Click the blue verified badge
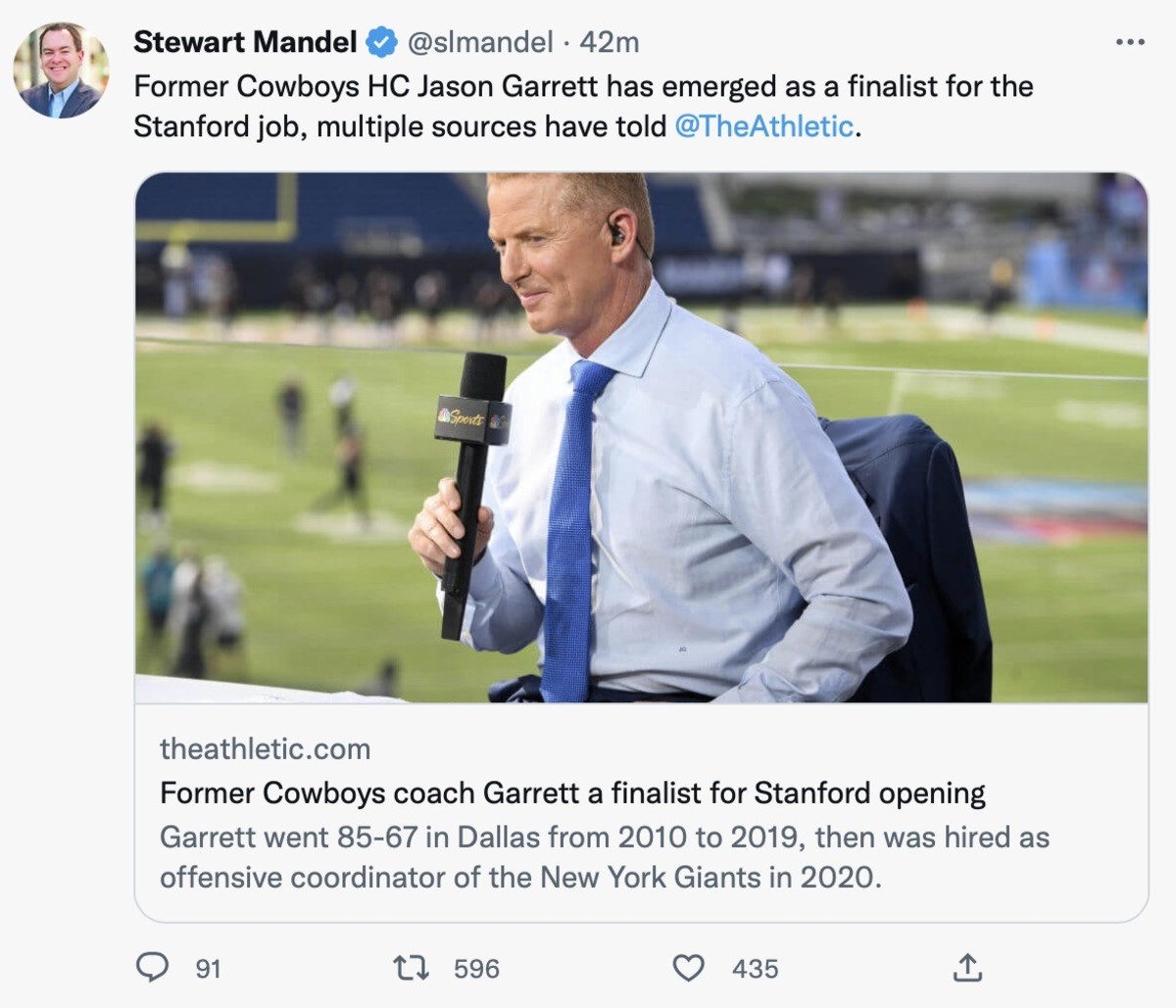The image size is (1176, 1008). coord(381,42)
